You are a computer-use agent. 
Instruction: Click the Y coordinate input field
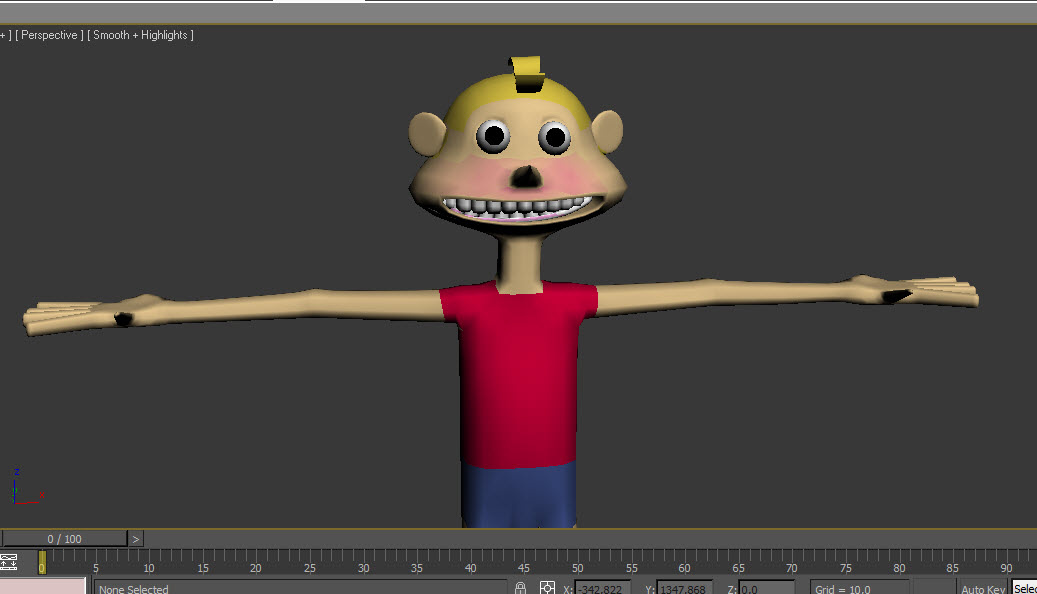pyautogui.click(x=685, y=588)
